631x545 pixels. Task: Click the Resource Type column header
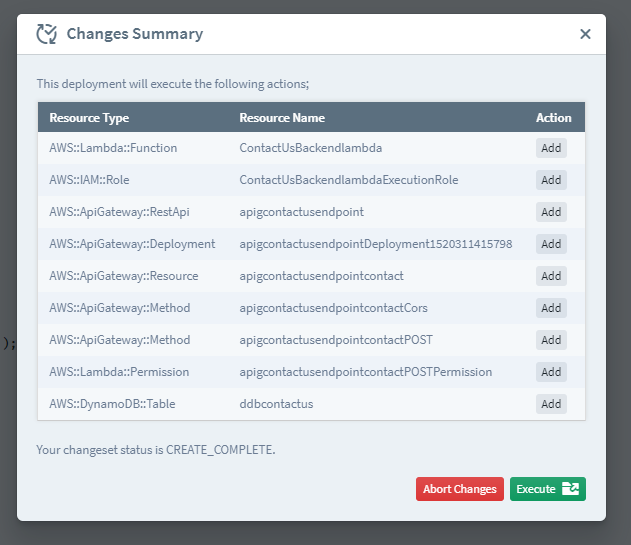(x=89, y=118)
